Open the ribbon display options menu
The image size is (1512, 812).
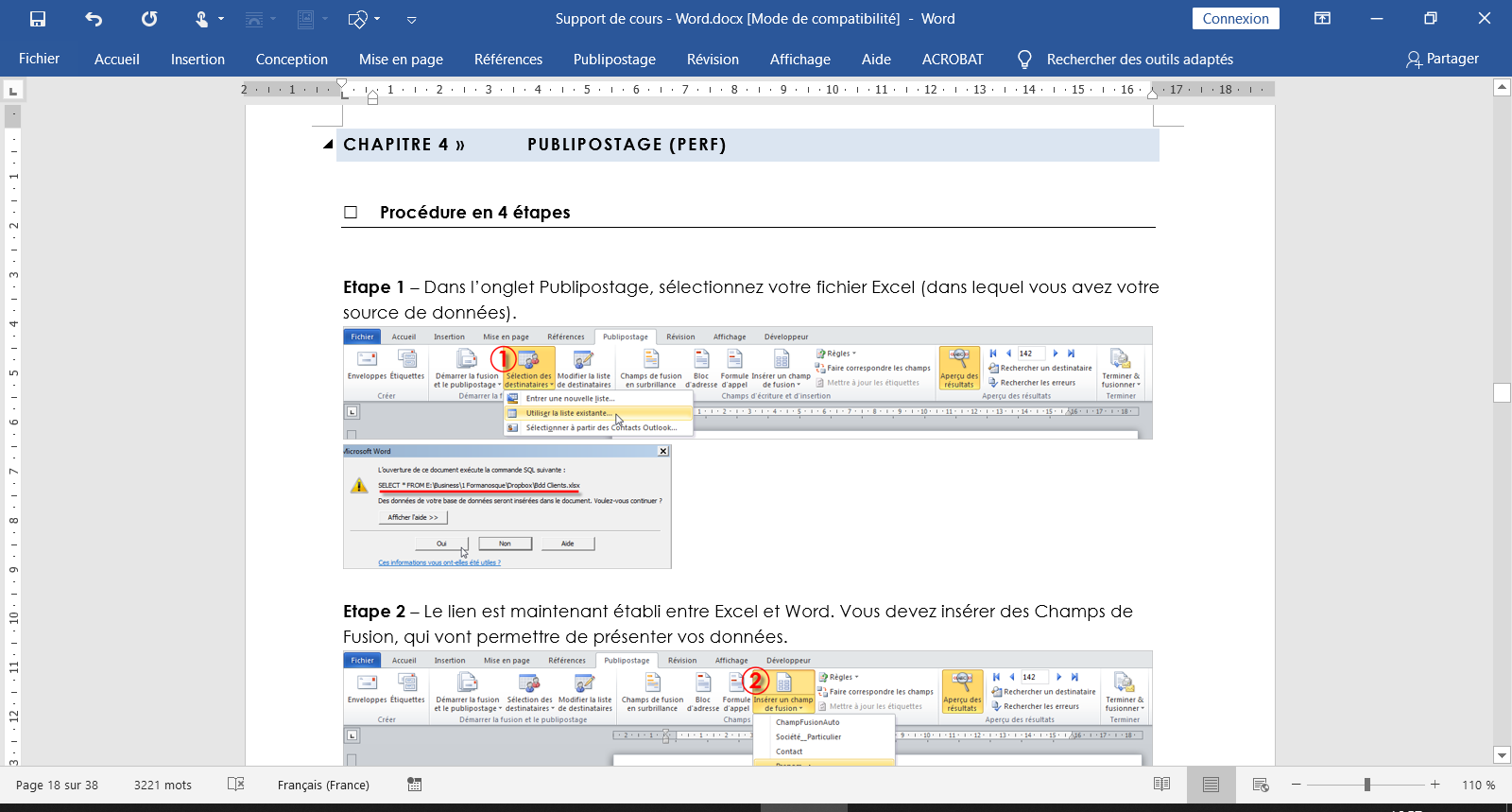pyautogui.click(x=1322, y=19)
